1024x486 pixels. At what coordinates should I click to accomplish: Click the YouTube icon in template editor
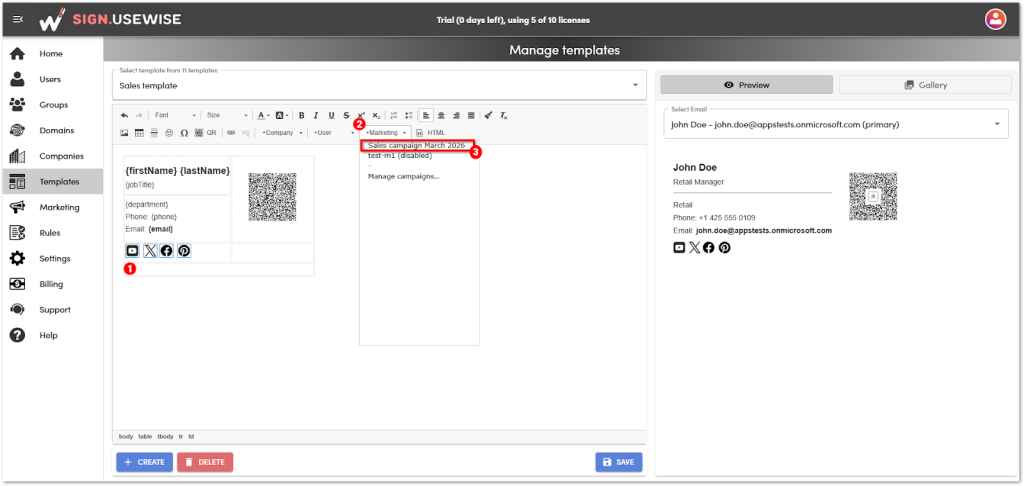(x=132, y=251)
